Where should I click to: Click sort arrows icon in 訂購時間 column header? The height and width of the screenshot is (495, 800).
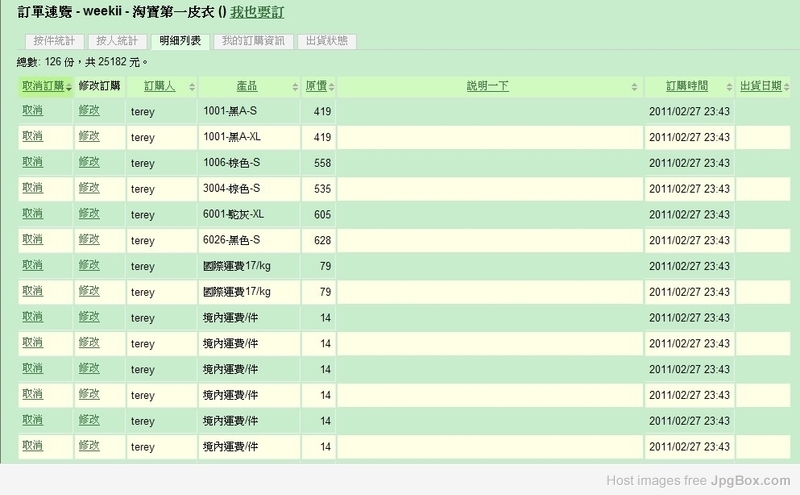tap(731, 87)
